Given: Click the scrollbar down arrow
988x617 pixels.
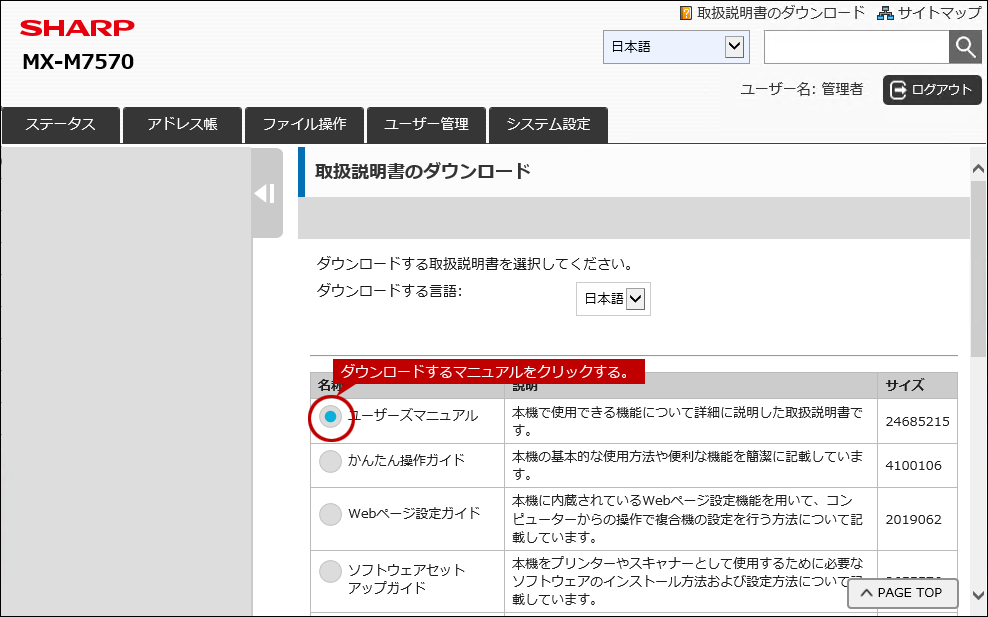Looking at the screenshot, I should (x=978, y=595).
